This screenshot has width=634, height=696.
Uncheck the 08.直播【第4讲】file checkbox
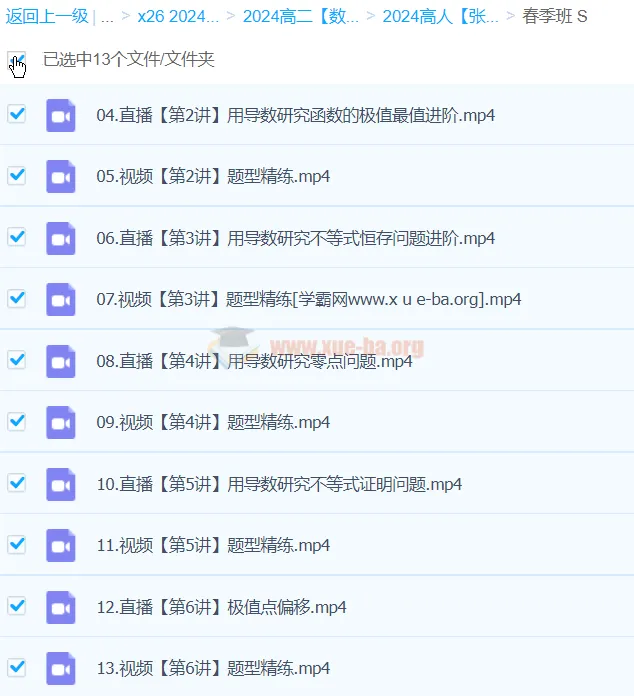pos(16,360)
